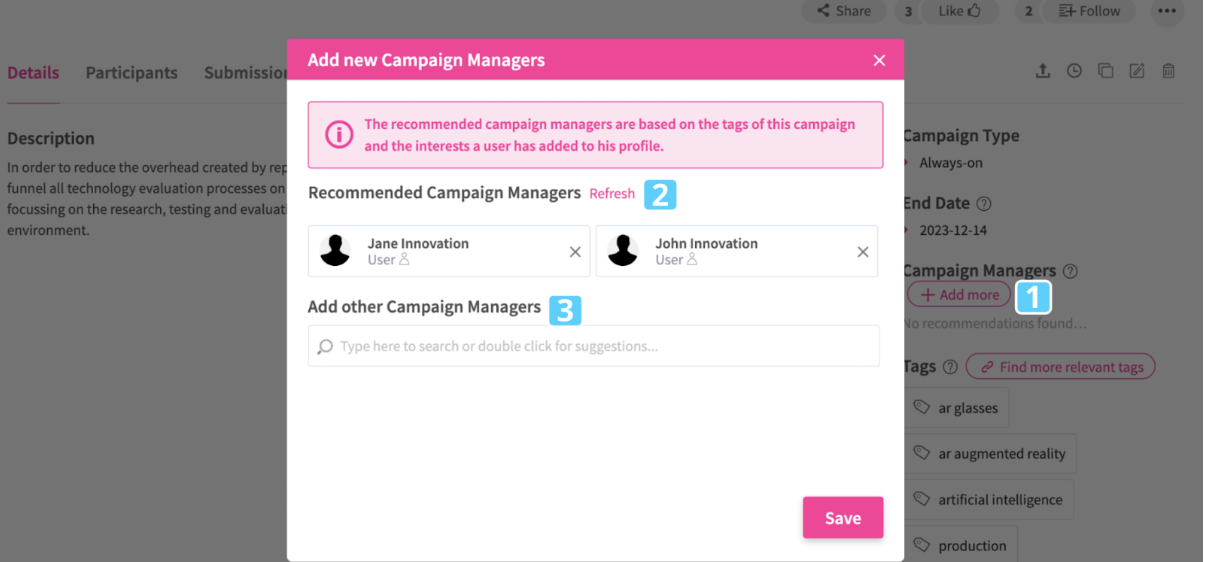Click Find more relevant tags
This screenshot has height=562, width=1206.
1060,367
